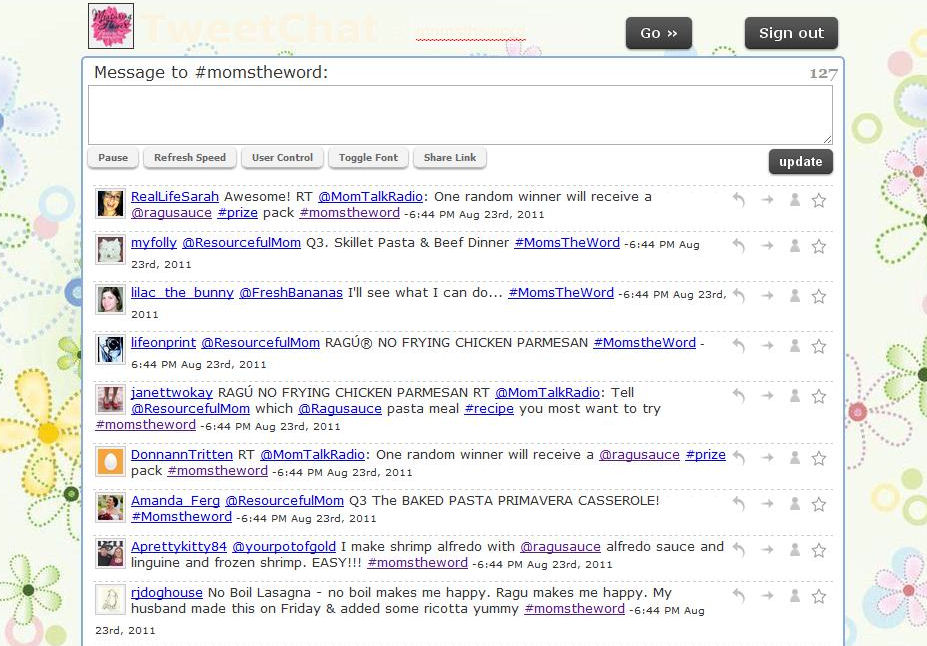Image resolution: width=927 pixels, height=646 pixels.
Task: Toggle Font size of the chat
Action: point(368,158)
